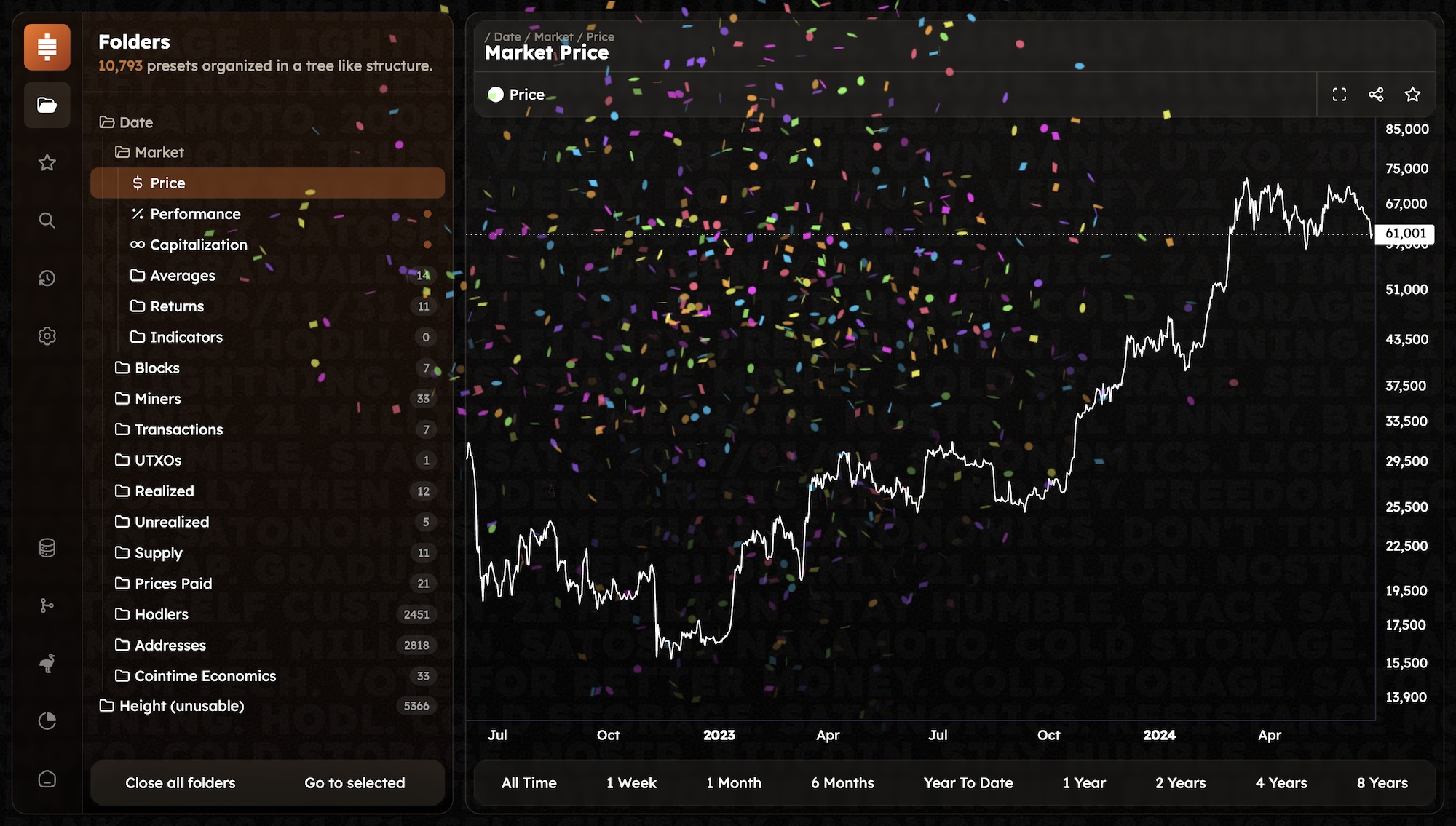Image resolution: width=1456 pixels, height=826 pixels.
Task: Click the share chart icon
Action: pyautogui.click(x=1376, y=95)
